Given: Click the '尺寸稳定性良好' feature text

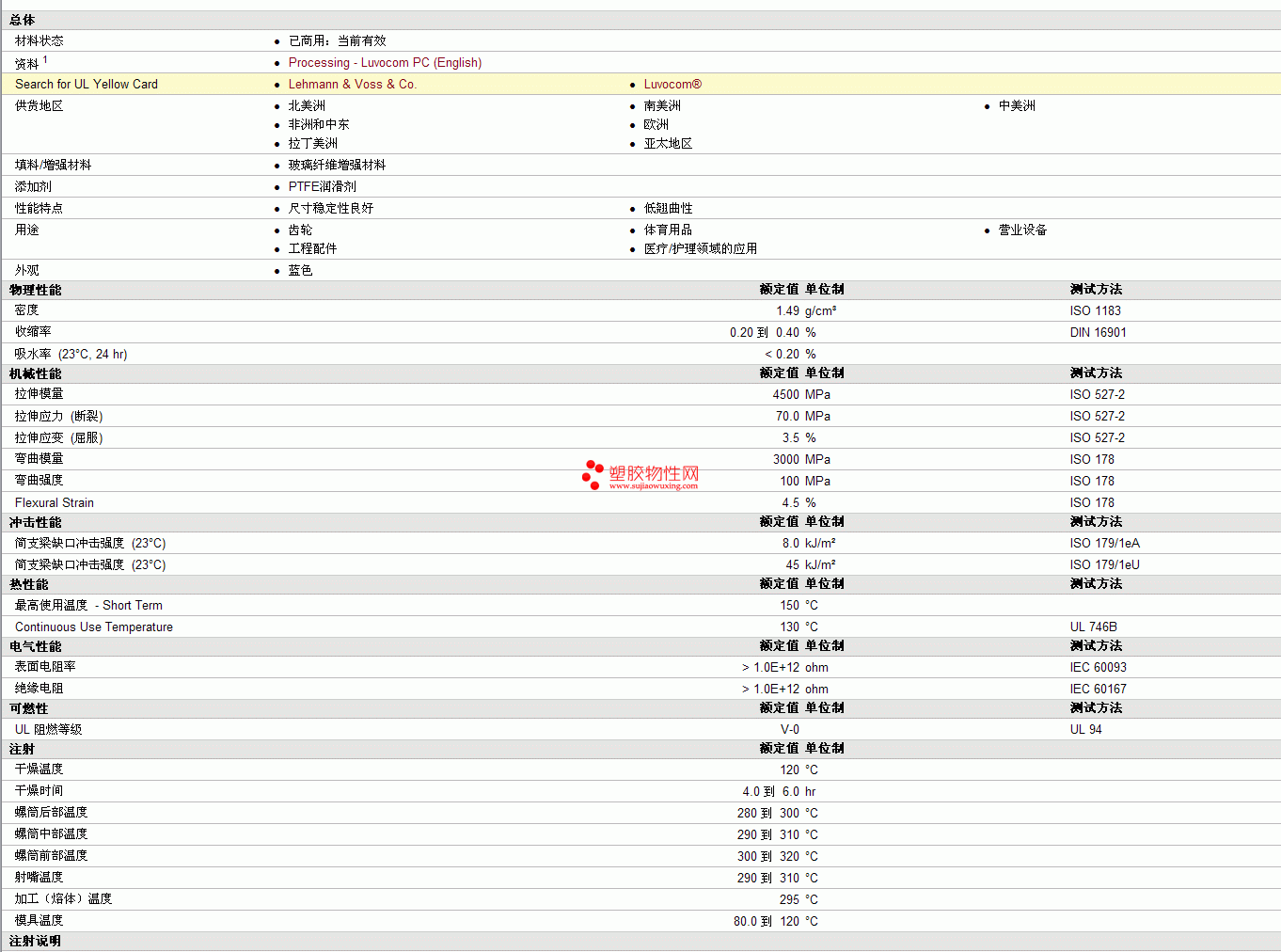Looking at the screenshot, I should coord(331,208).
